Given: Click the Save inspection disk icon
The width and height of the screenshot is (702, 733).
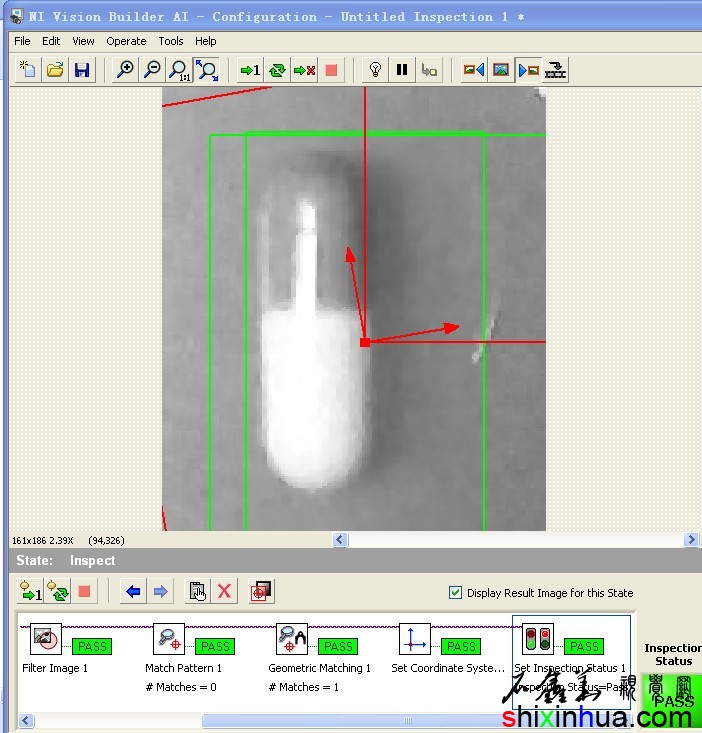Looking at the screenshot, I should pyautogui.click(x=82, y=70).
